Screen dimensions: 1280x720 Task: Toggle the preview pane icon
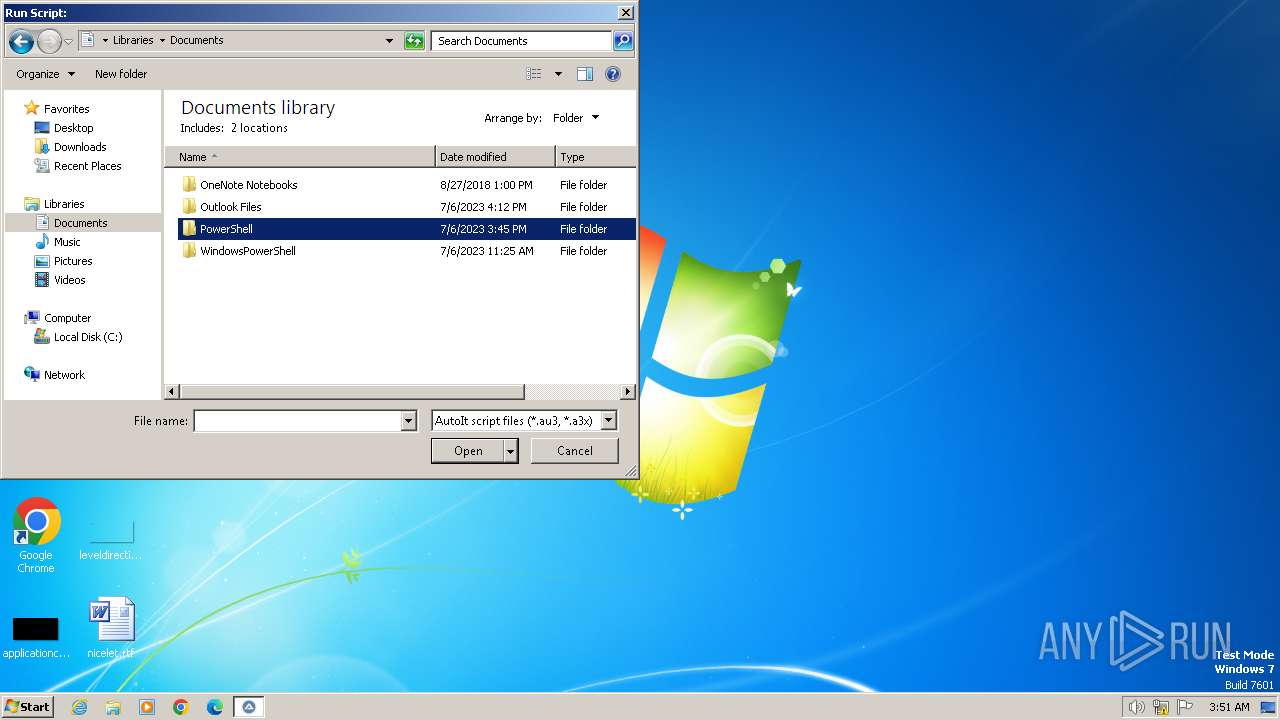point(585,74)
